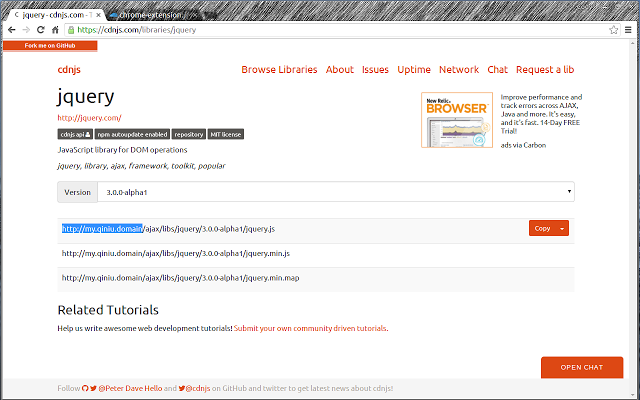Screen dimensions: 640x400
Task: Open the Network navigation link
Action: tap(459, 70)
